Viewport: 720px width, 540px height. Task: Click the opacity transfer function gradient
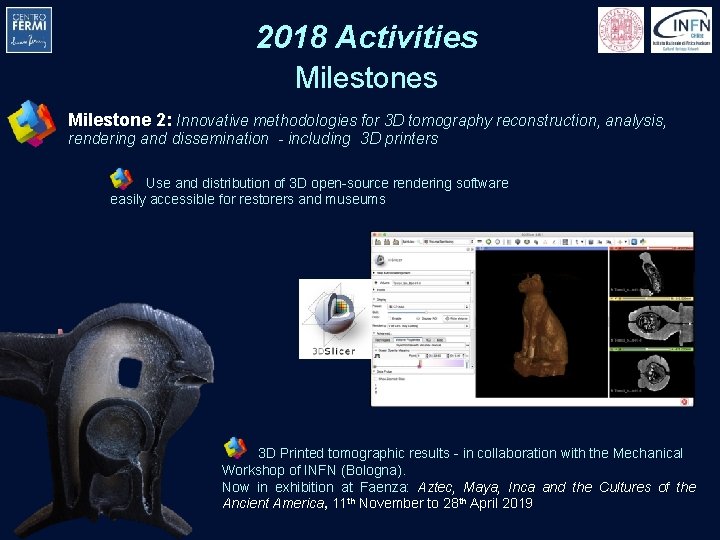click(x=441, y=363)
